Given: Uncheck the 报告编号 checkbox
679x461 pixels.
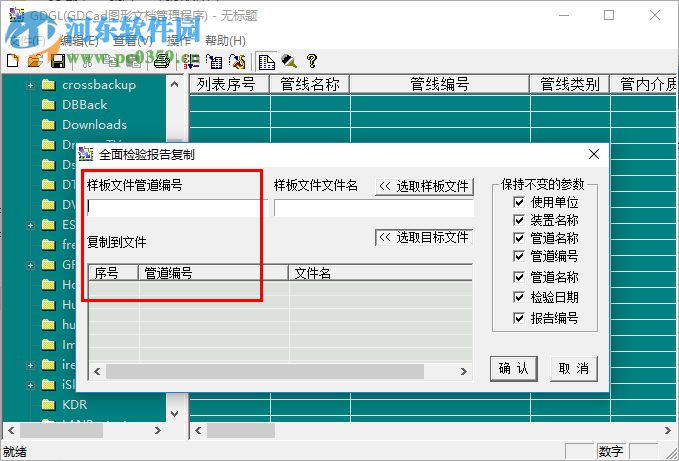Looking at the screenshot, I should click(518, 318).
